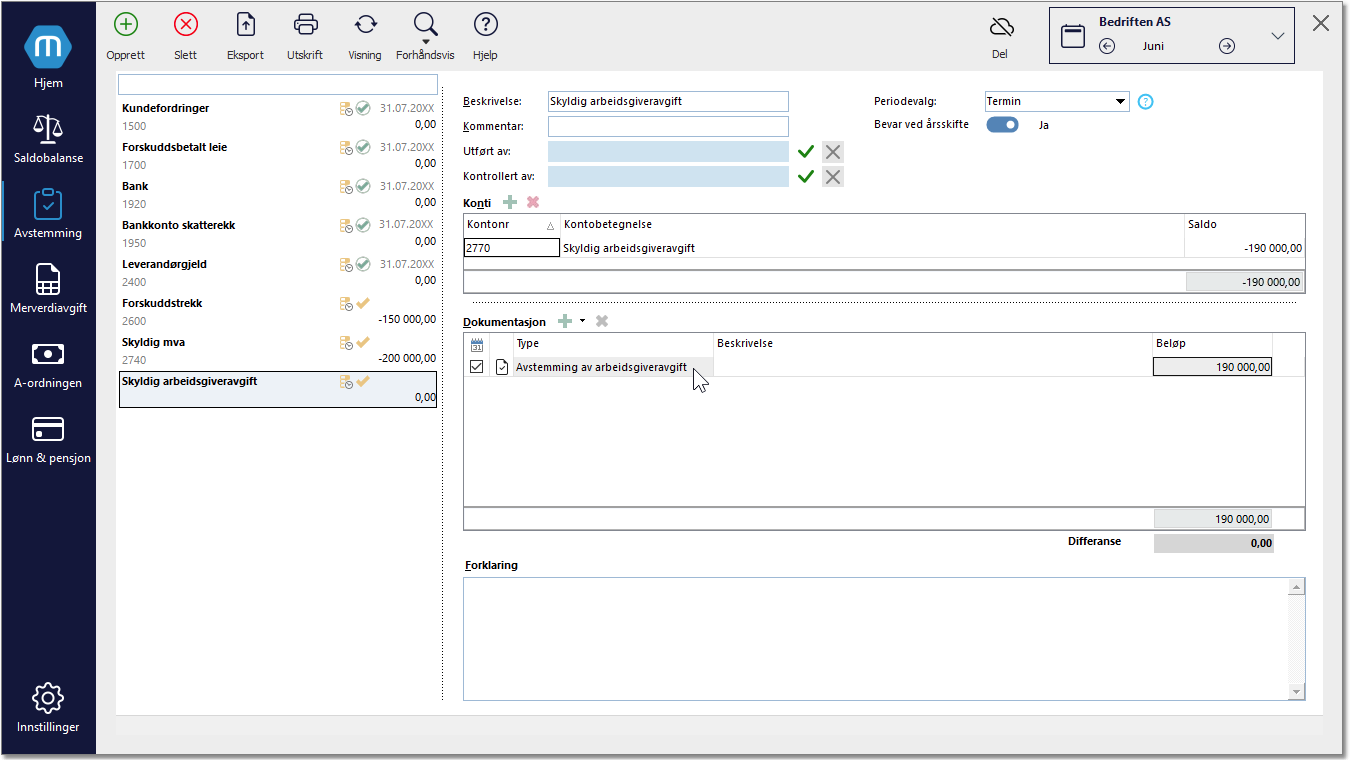Image resolution: width=1350 pixels, height=762 pixels.
Task: Click the Differanse 0,00 value
Action: 1214,544
